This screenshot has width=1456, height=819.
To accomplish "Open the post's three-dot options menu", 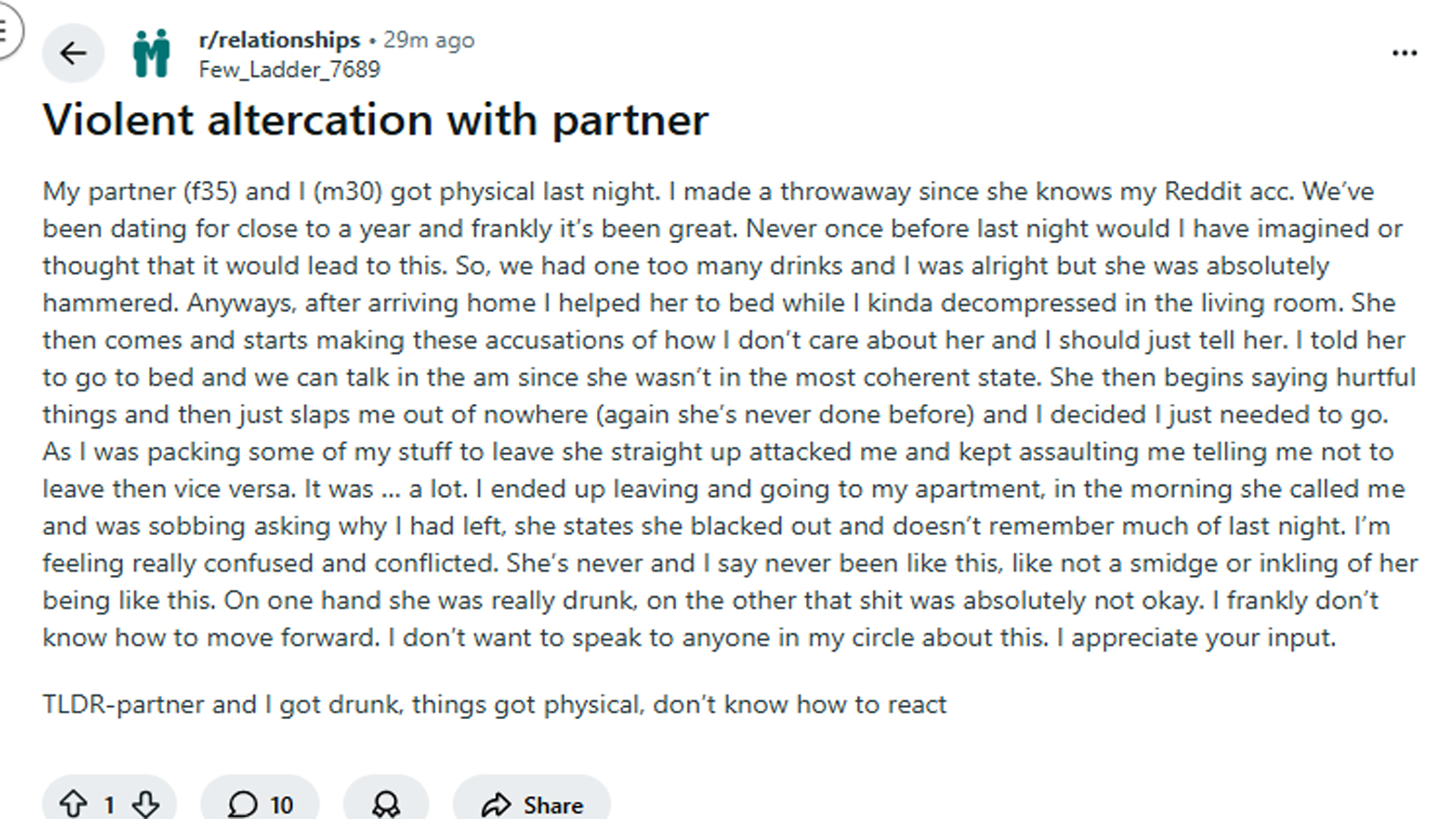I will coord(1404,54).
